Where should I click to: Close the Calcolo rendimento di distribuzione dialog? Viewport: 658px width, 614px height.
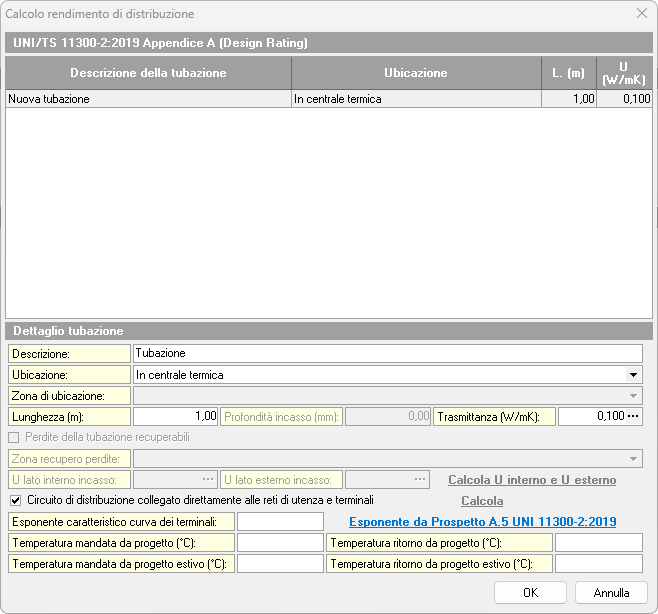pyautogui.click(x=641, y=14)
